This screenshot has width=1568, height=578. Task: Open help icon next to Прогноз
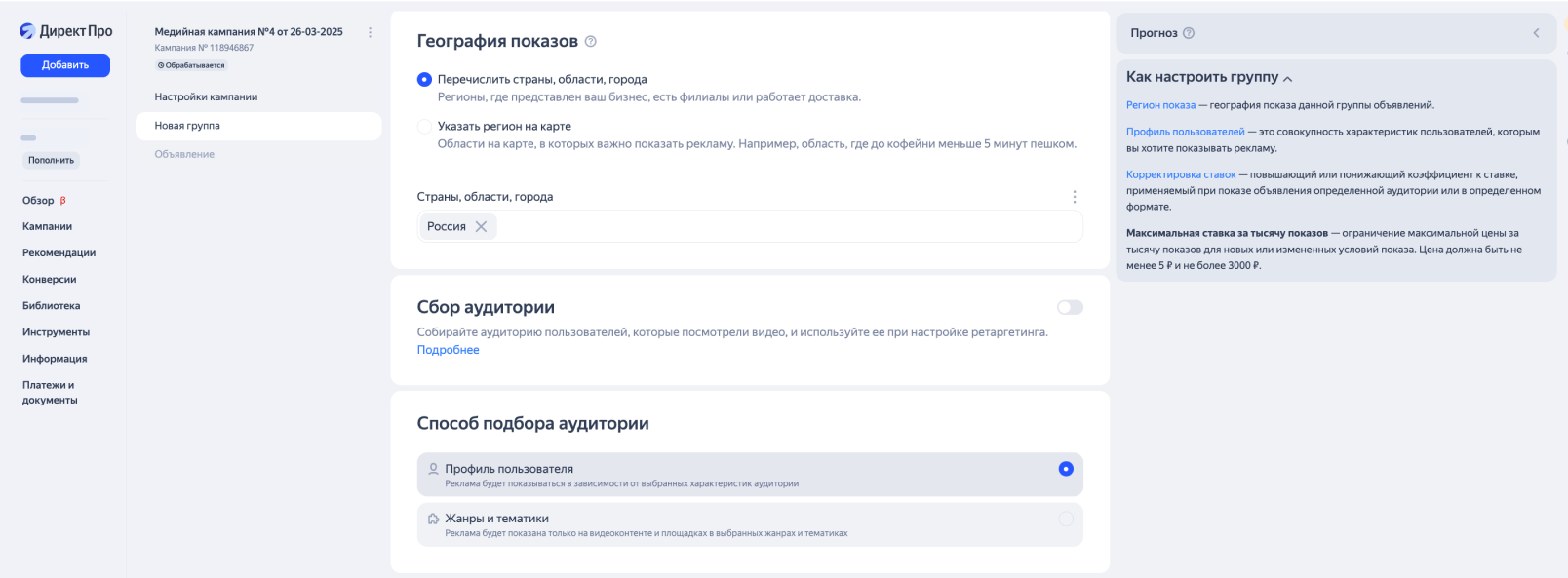[1189, 33]
